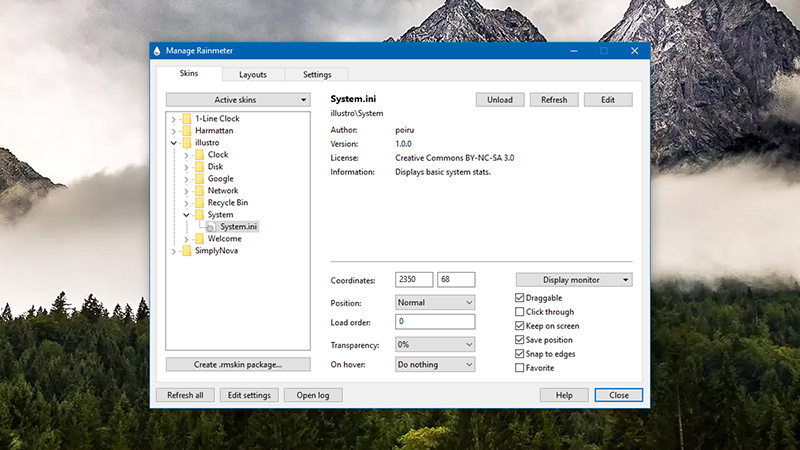The width and height of the screenshot is (800, 450).
Task: Toggle the Draggable checkbox
Action: point(519,297)
